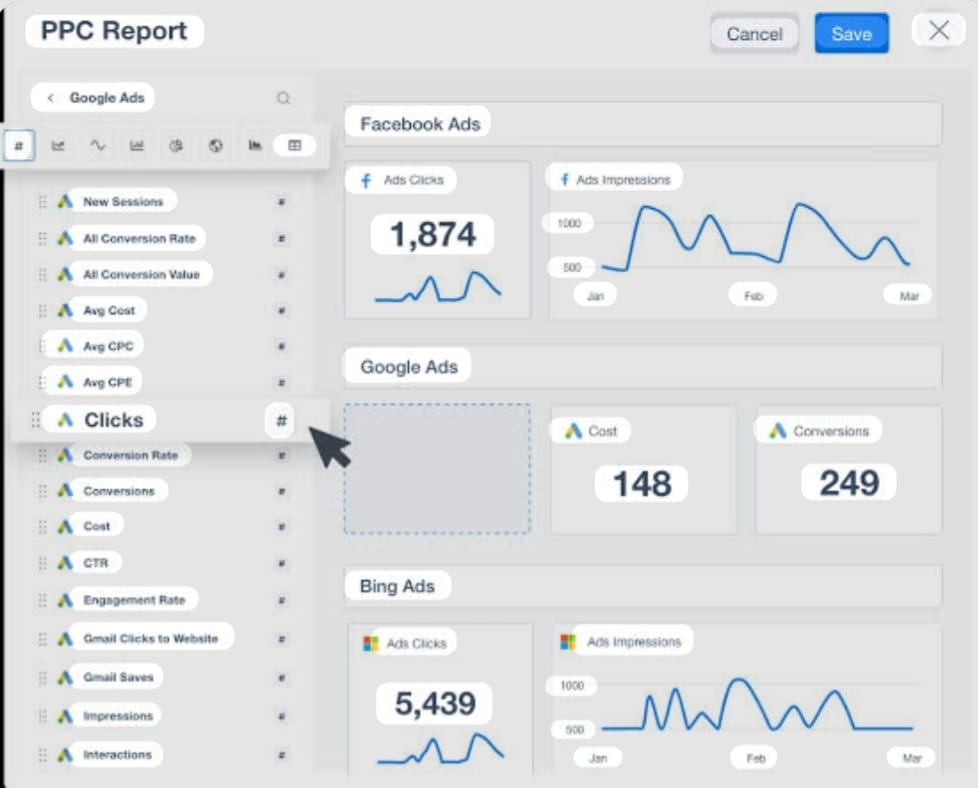Click the # icon beside Engagement Rate
The image size is (978, 788).
point(281,600)
